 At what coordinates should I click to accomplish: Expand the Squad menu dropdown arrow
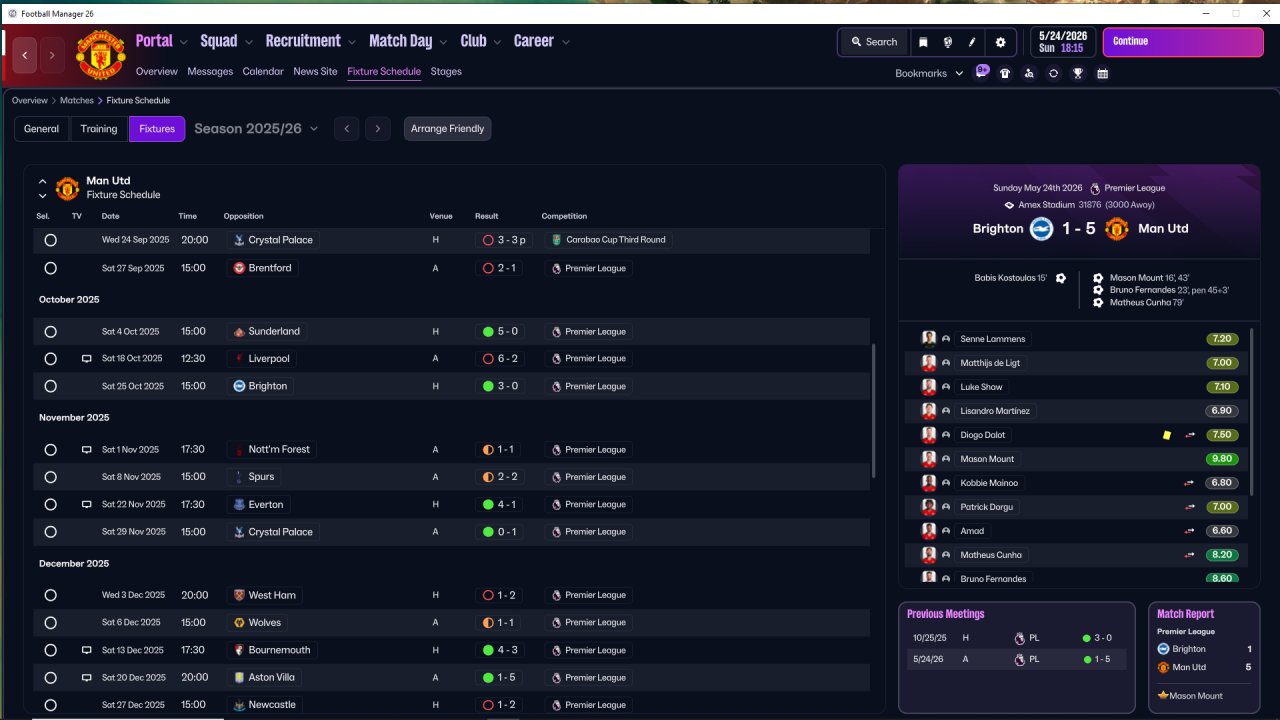pyautogui.click(x=248, y=42)
